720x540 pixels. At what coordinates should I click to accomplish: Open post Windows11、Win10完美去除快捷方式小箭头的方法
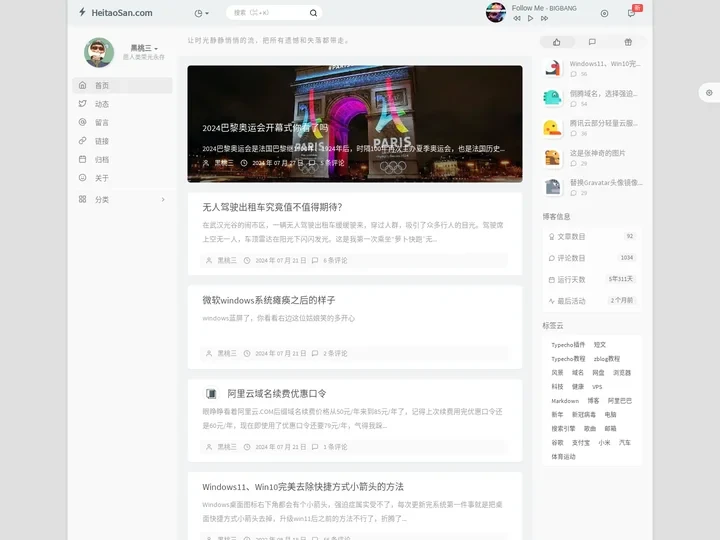[303, 487]
